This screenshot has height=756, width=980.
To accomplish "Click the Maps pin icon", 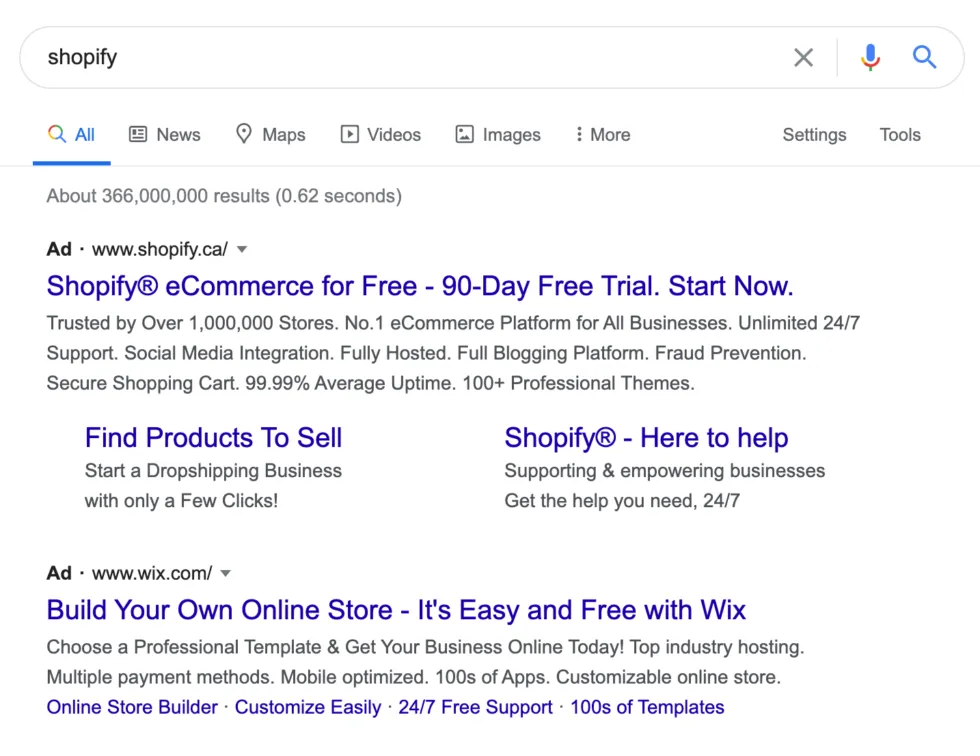I will coord(244,134).
